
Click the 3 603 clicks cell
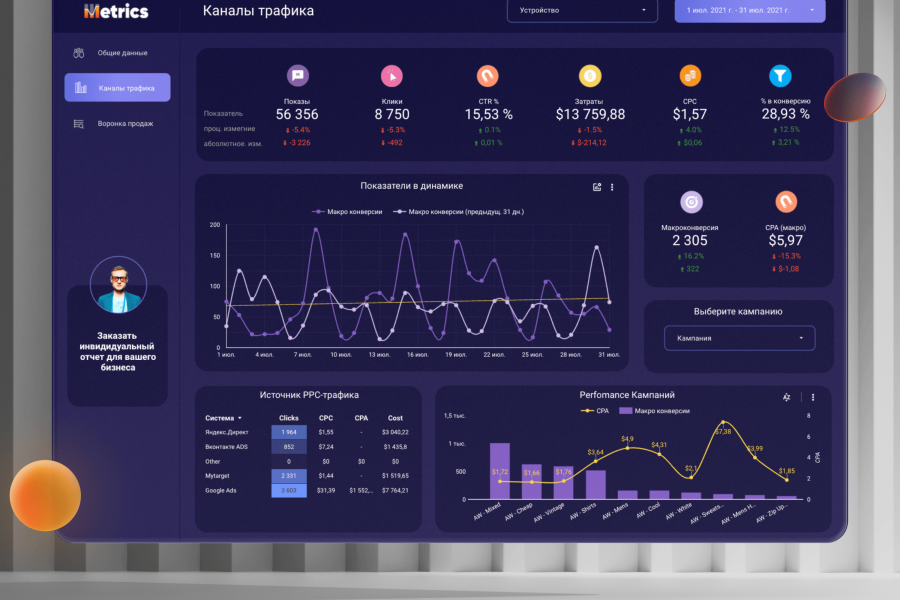[289, 490]
